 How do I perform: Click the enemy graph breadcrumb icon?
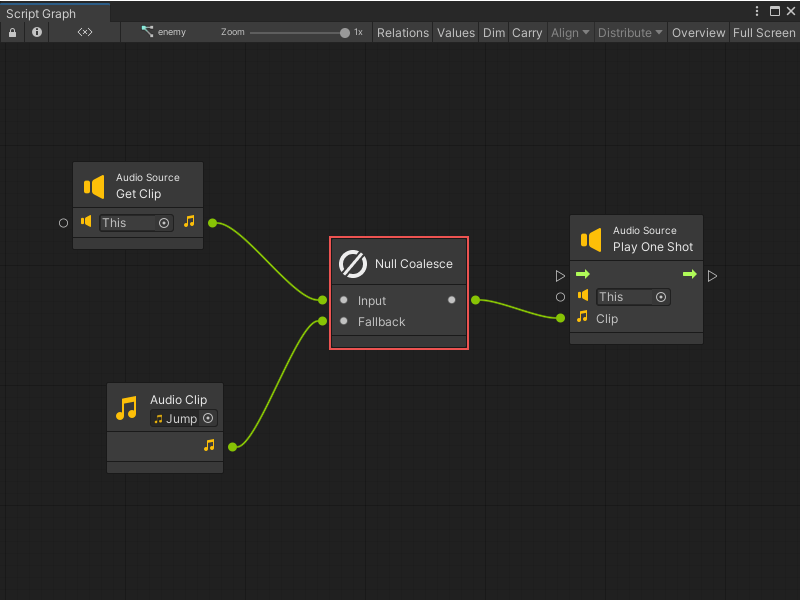(x=148, y=32)
